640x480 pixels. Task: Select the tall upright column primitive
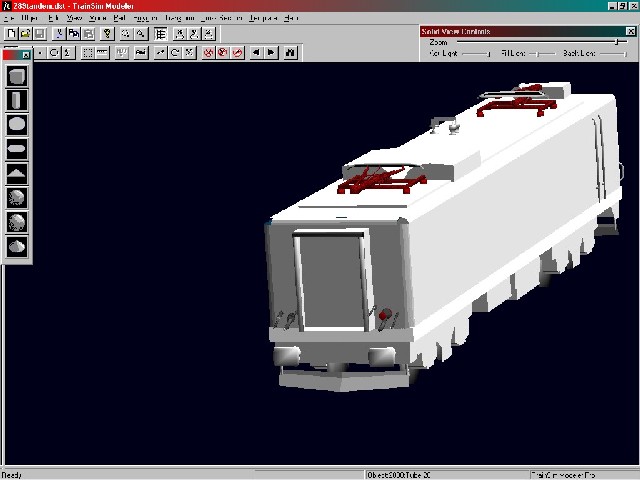click(x=17, y=100)
